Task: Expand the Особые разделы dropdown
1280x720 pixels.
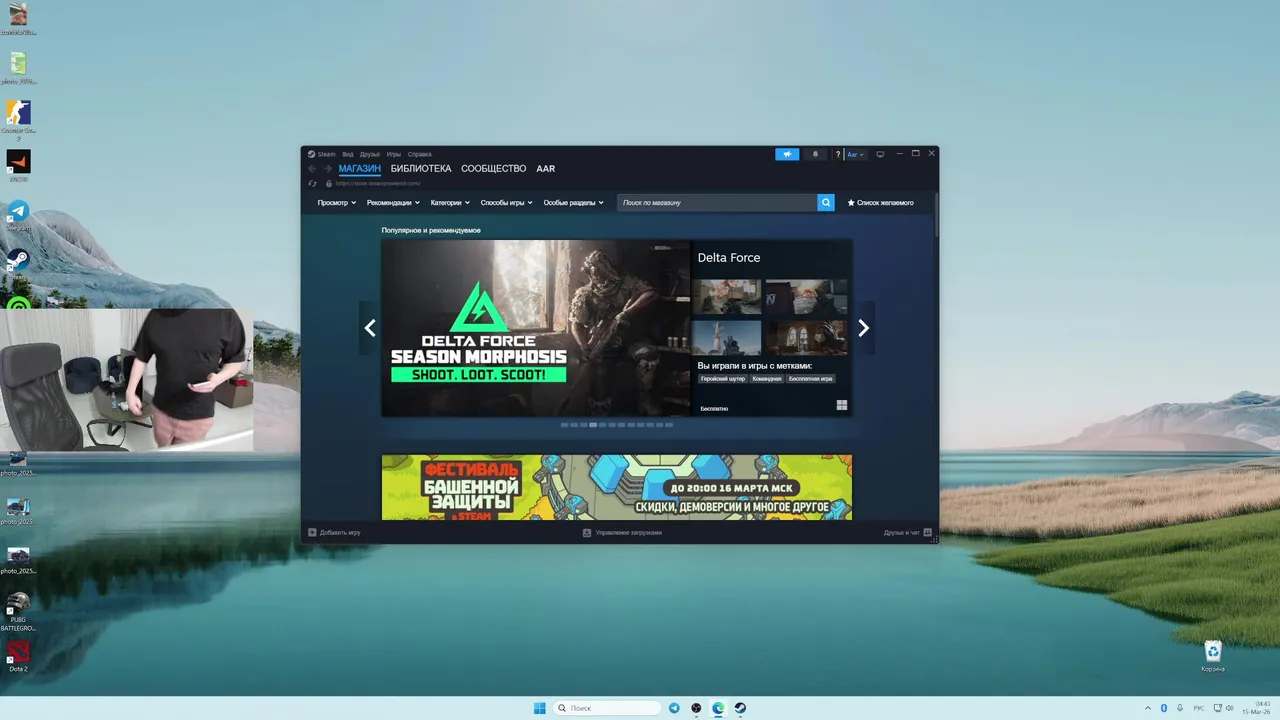Action: pos(574,203)
